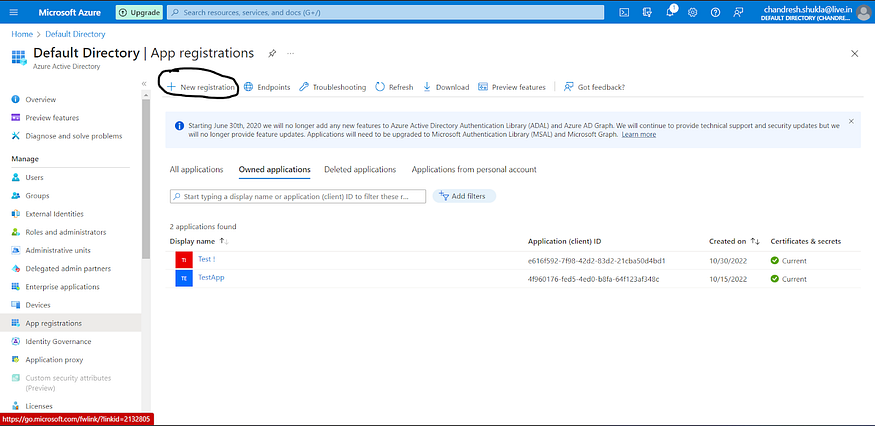Click the Current status in the Test ! row
The height and width of the screenshot is (426, 875).
pos(789,261)
